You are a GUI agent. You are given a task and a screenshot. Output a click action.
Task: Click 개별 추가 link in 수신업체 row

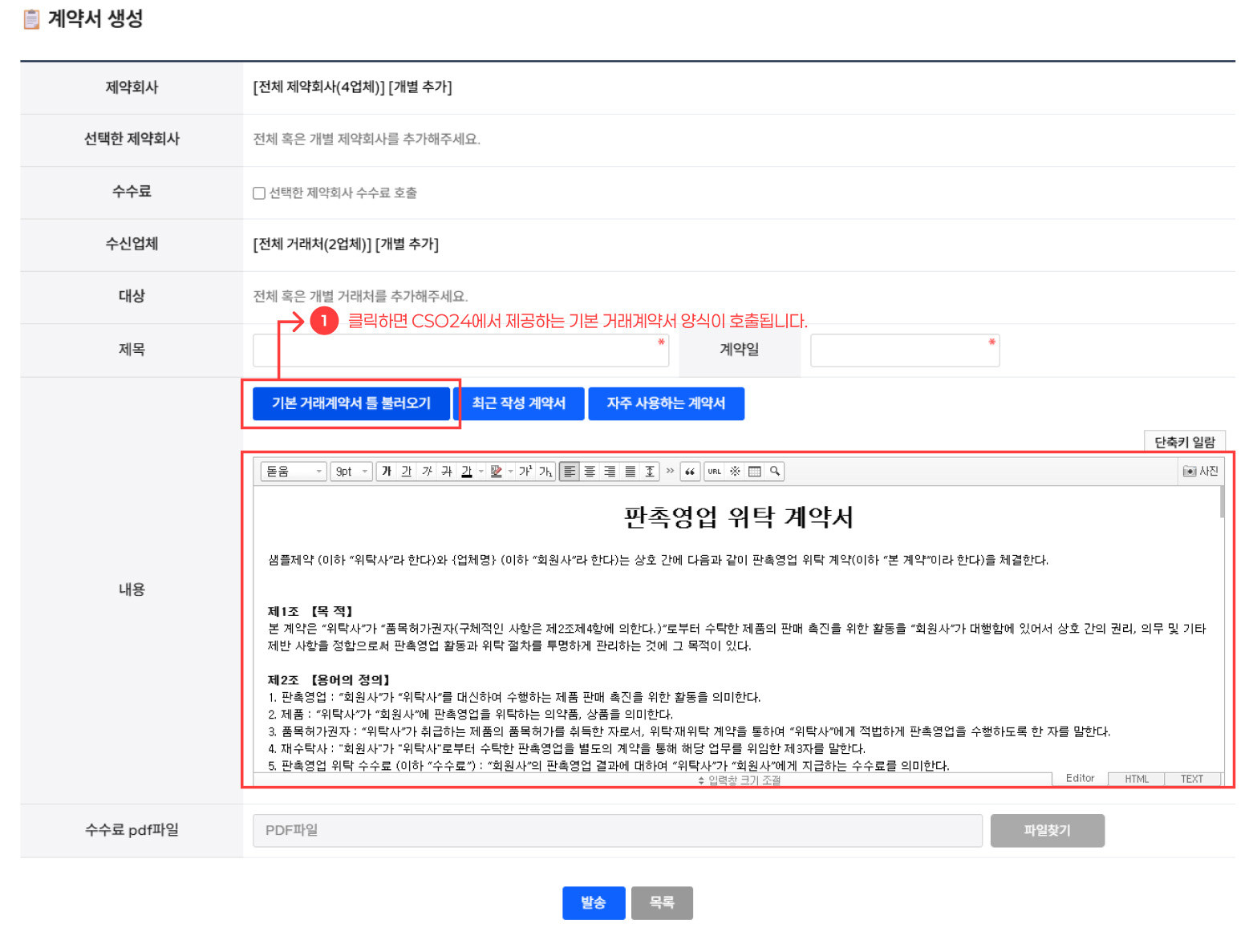point(407,244)
